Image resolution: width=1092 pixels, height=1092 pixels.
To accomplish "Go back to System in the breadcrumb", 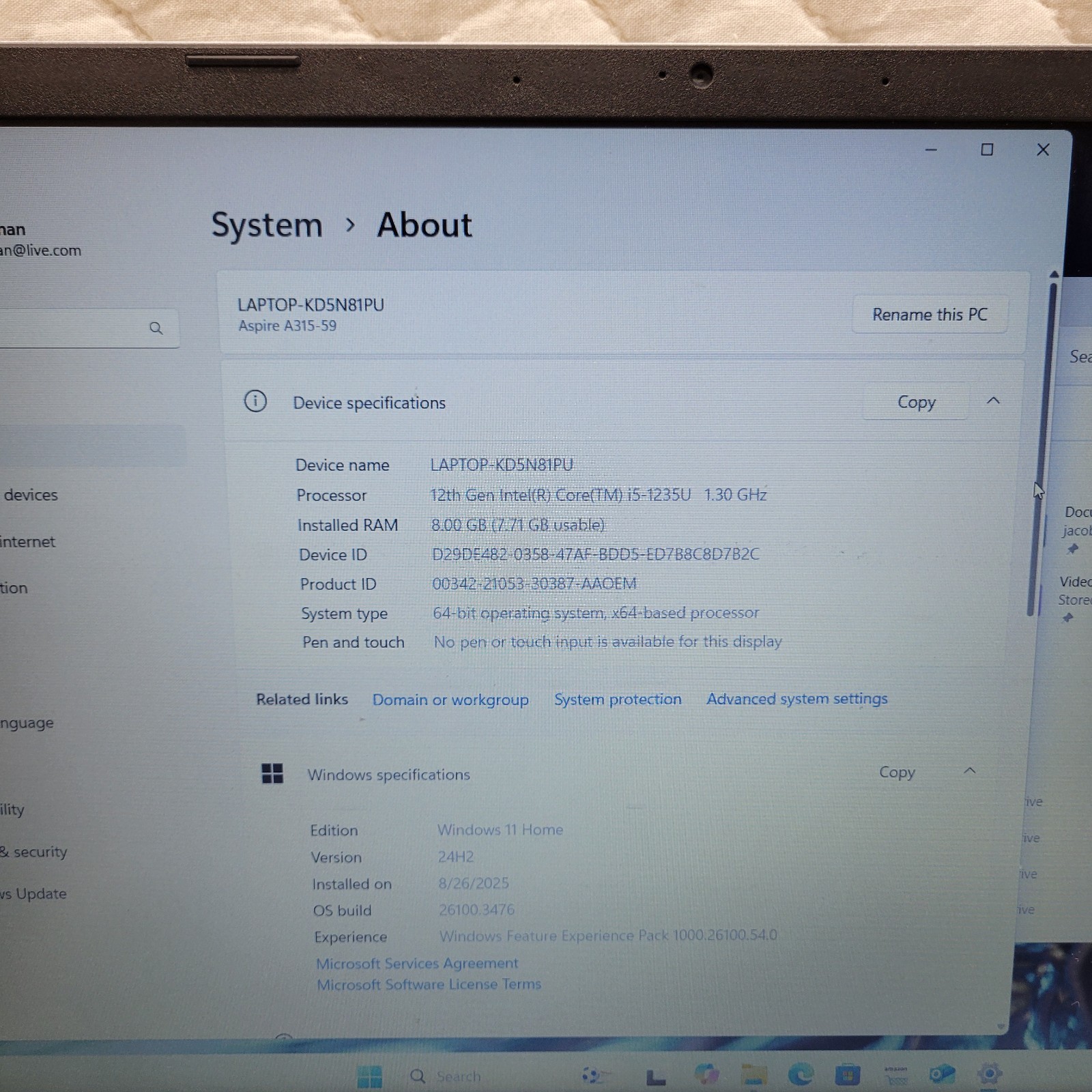I will pos(267,225).
